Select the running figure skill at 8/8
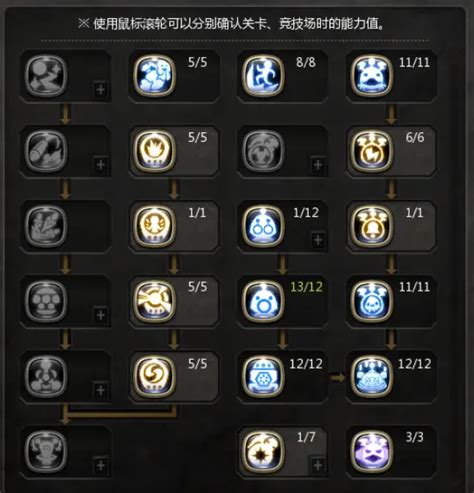Viewport: 474px width, 493px height. (x=263, y=76)
